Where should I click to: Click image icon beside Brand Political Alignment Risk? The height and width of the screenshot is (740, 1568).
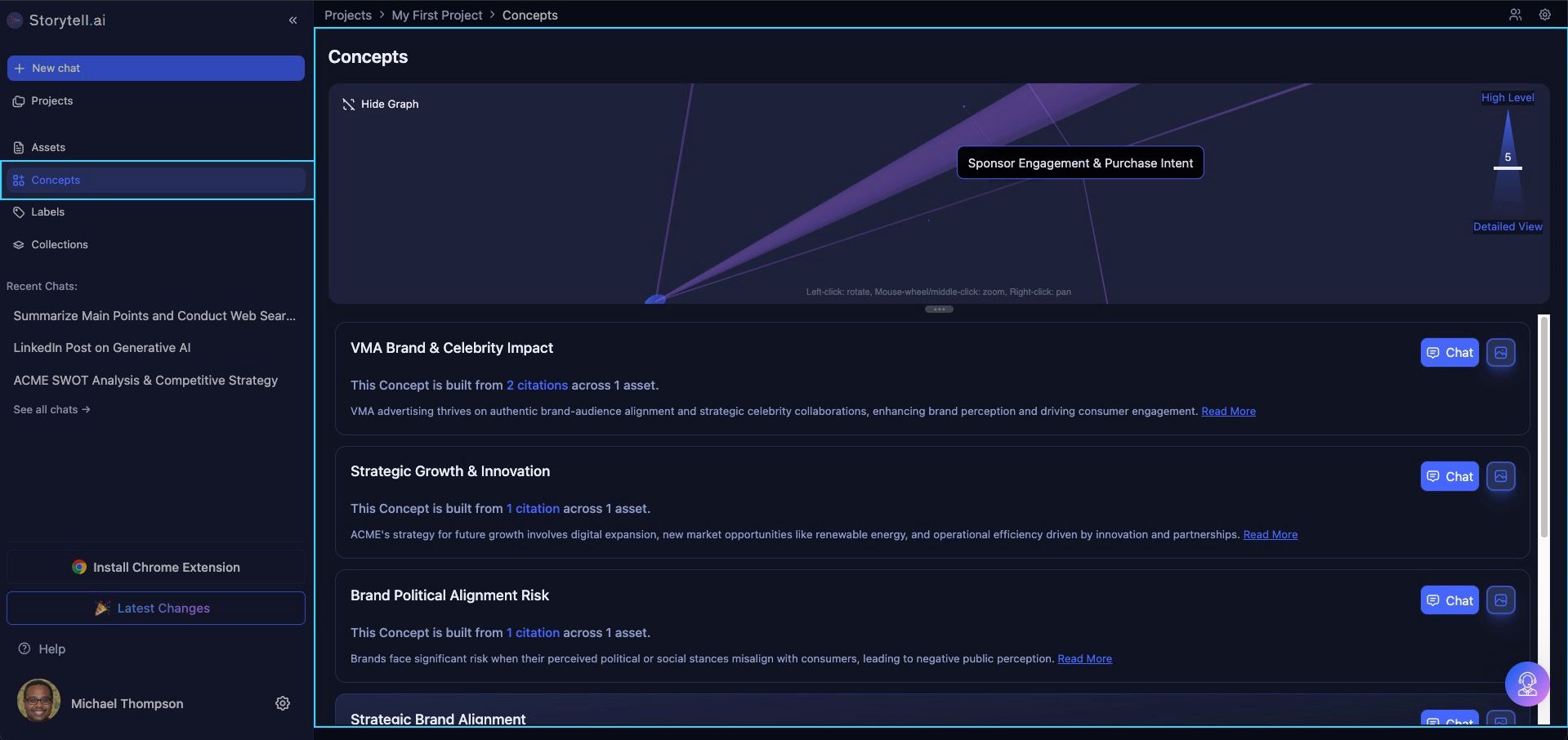[x=1500, y=601]
